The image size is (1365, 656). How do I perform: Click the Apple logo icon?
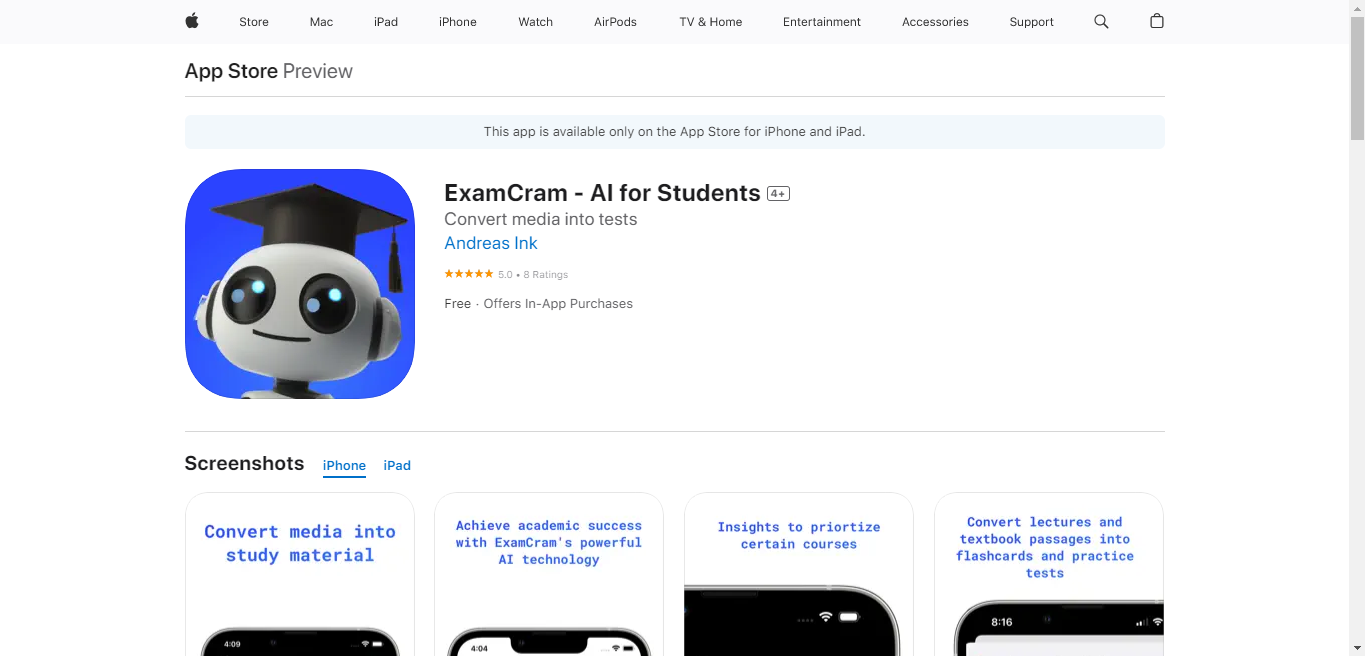coord(192,21)
